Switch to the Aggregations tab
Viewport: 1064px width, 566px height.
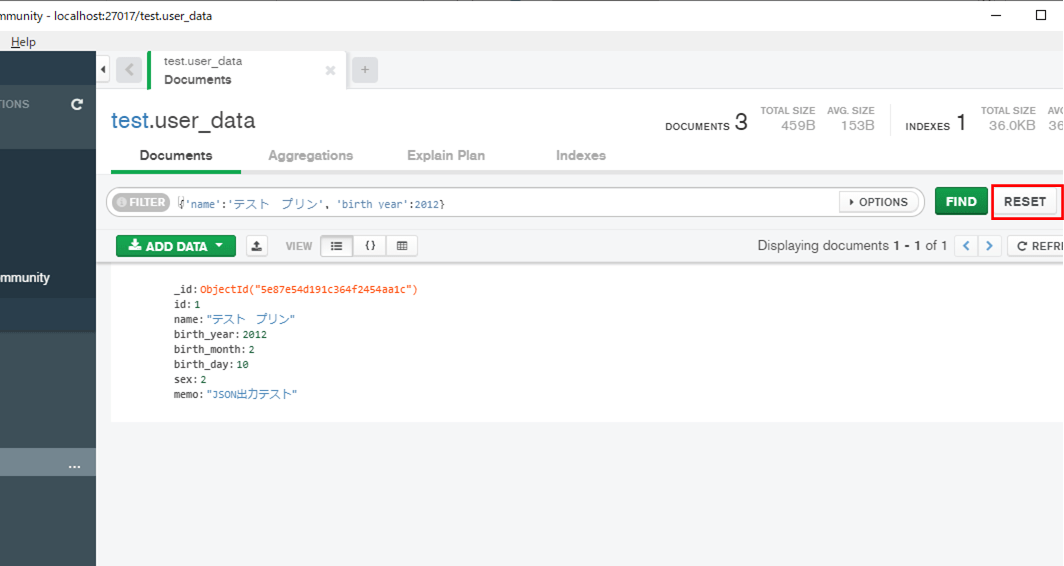[x=310, y=155]
